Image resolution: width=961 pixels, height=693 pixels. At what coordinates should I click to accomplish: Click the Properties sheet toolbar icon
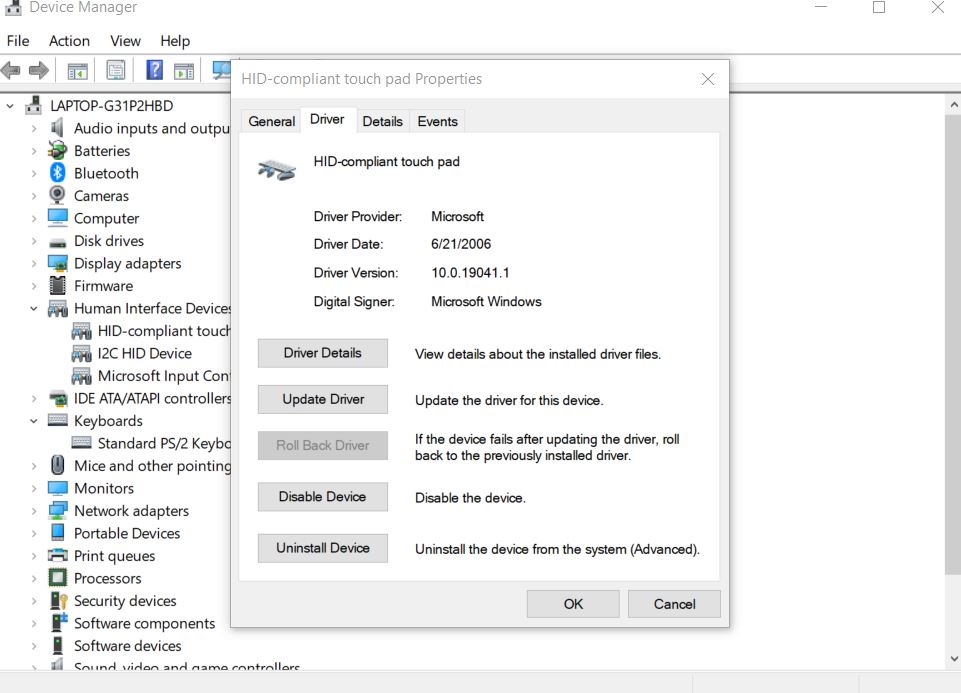click(115, 70)
